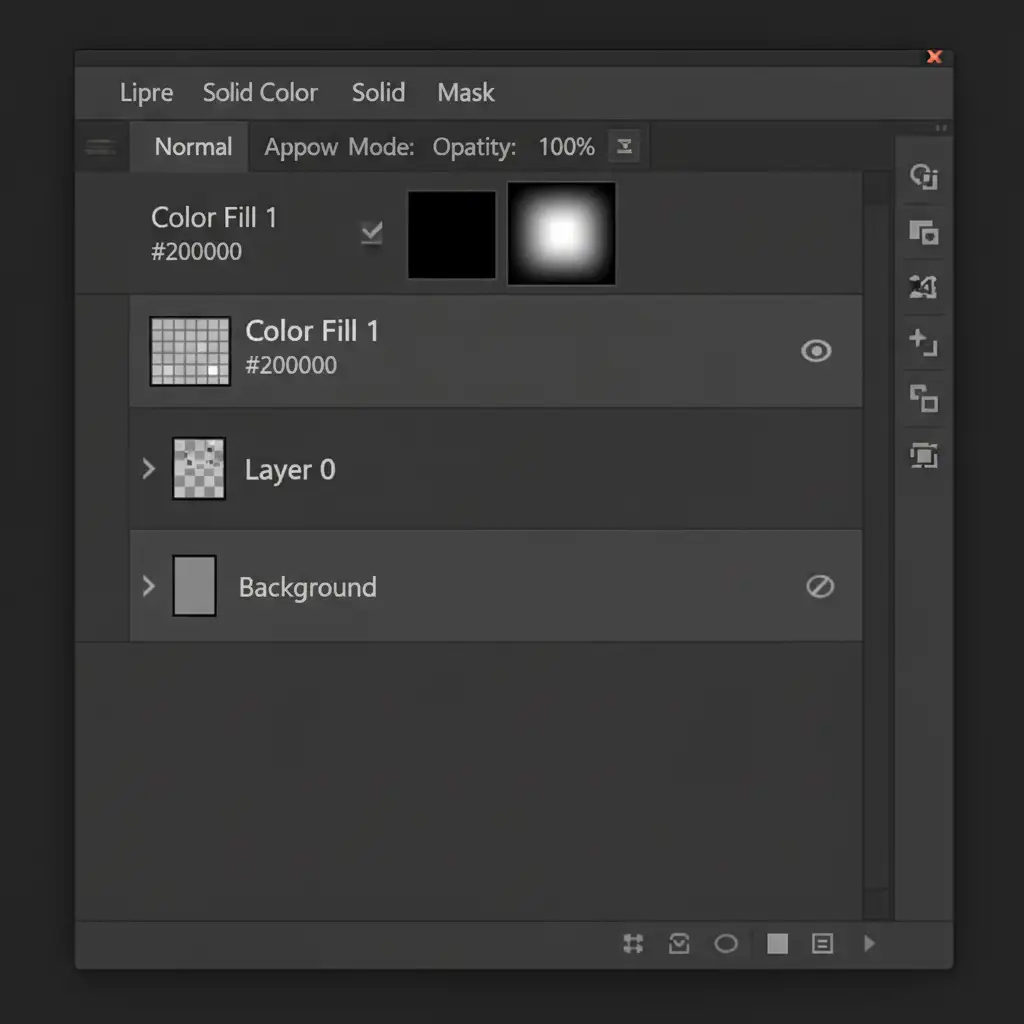Open the Solid Color menu
The width and height of the screenshot is (1024, 1024).
point(260,93)
